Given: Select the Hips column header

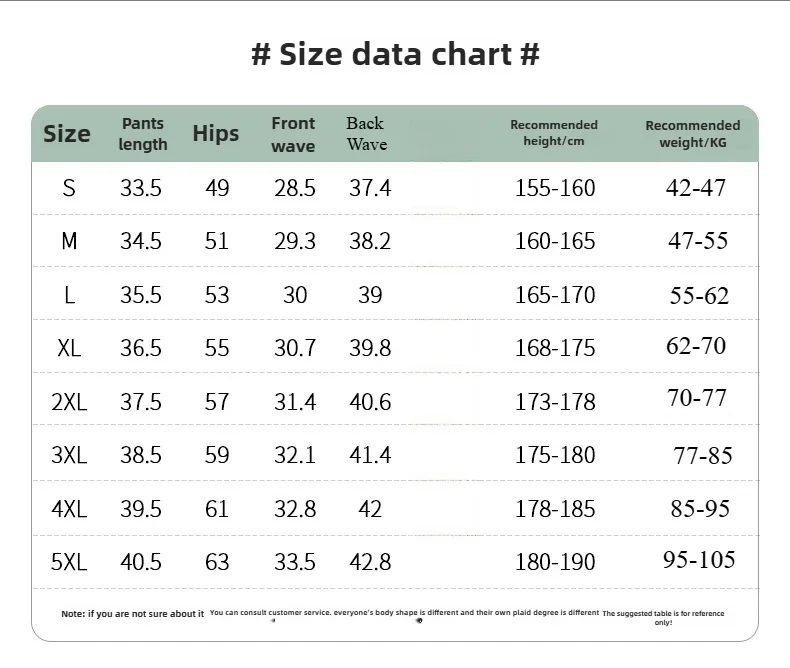Looking at the screenshot, I should pyautogui.click(x=216, y=134).
